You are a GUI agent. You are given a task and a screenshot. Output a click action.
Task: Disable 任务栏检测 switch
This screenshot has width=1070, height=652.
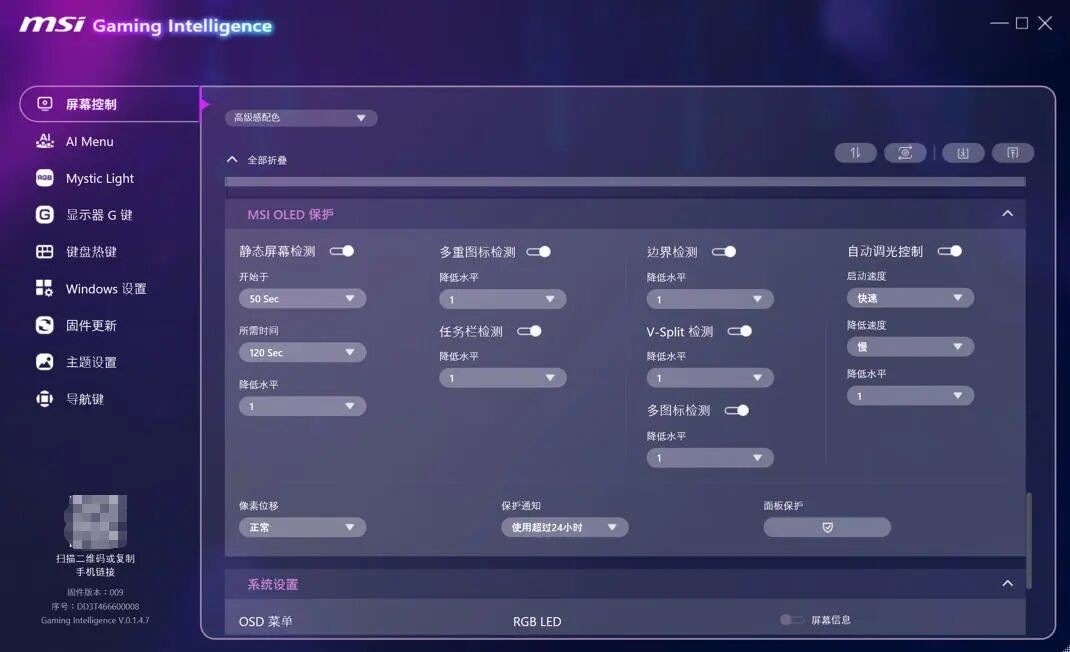click(x=529, y=331)
